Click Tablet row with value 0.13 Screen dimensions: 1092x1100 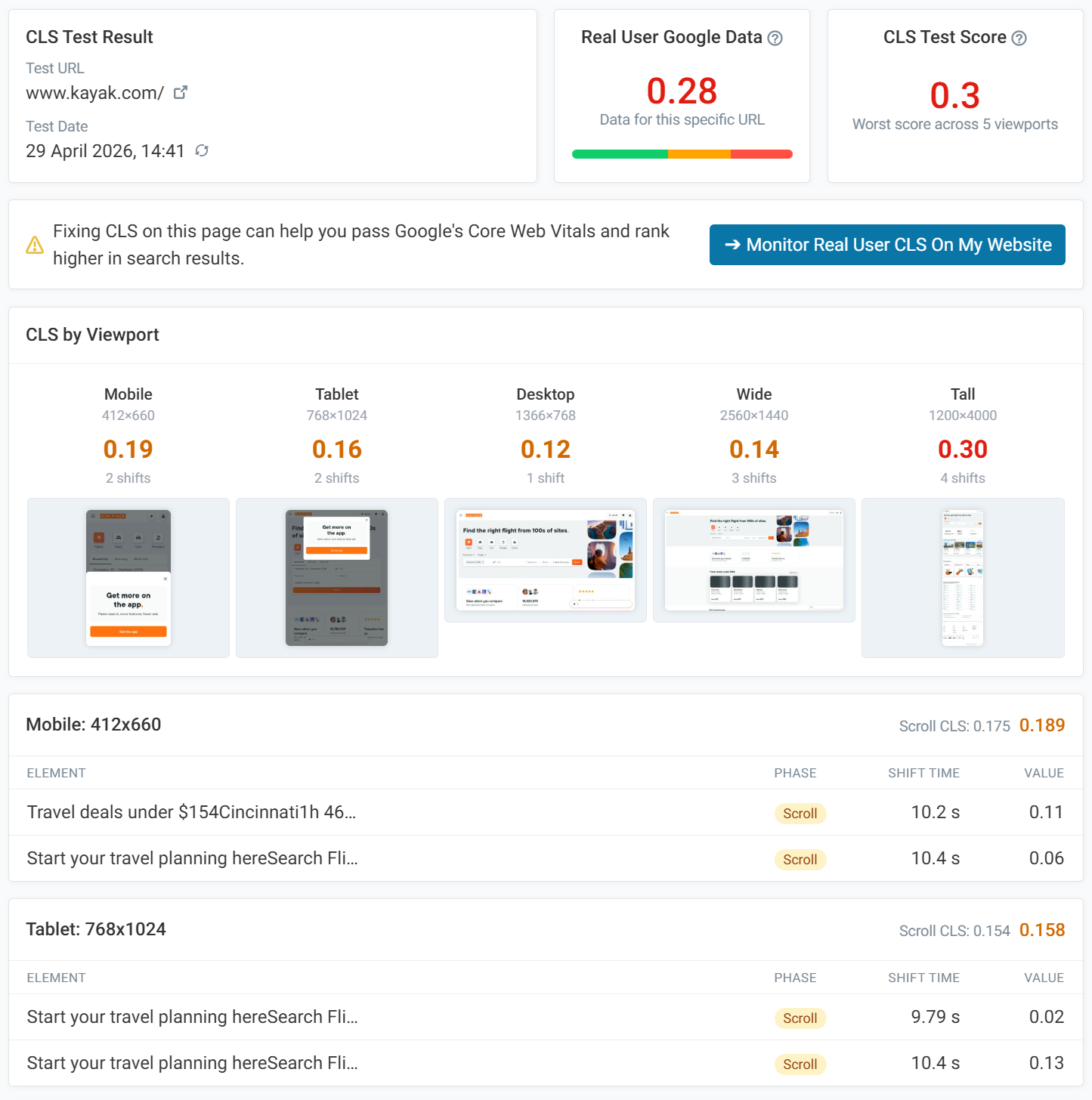(x=546, y=1063)
